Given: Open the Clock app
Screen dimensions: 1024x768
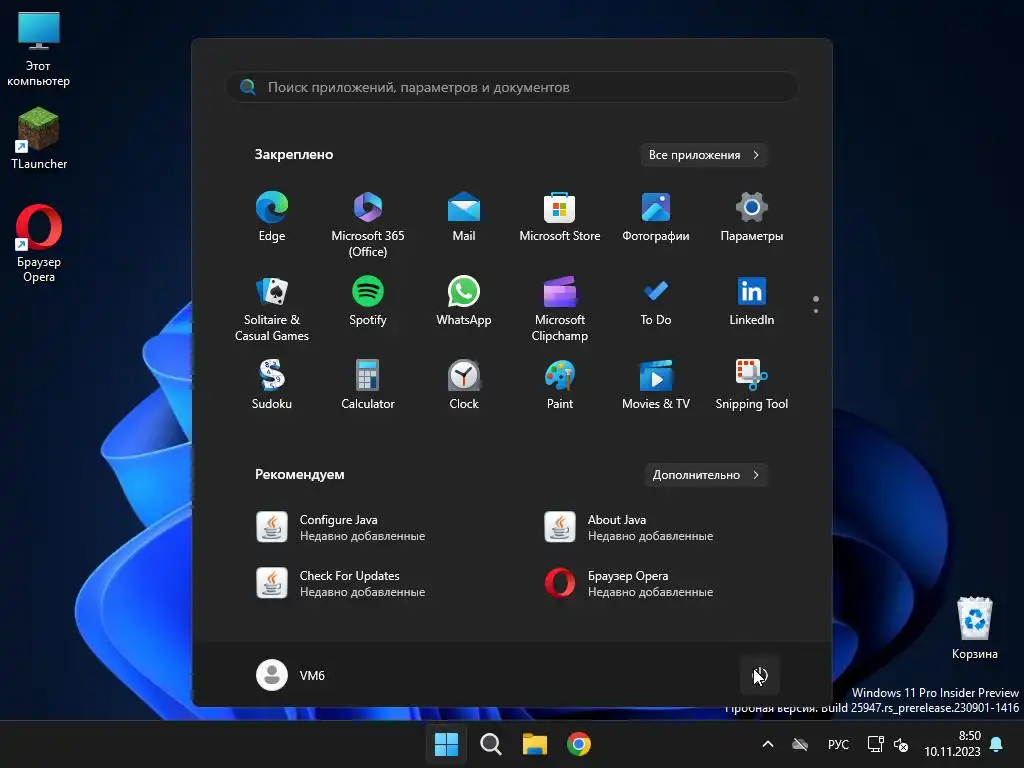Looking at the screenshot, I should point(464,385).
